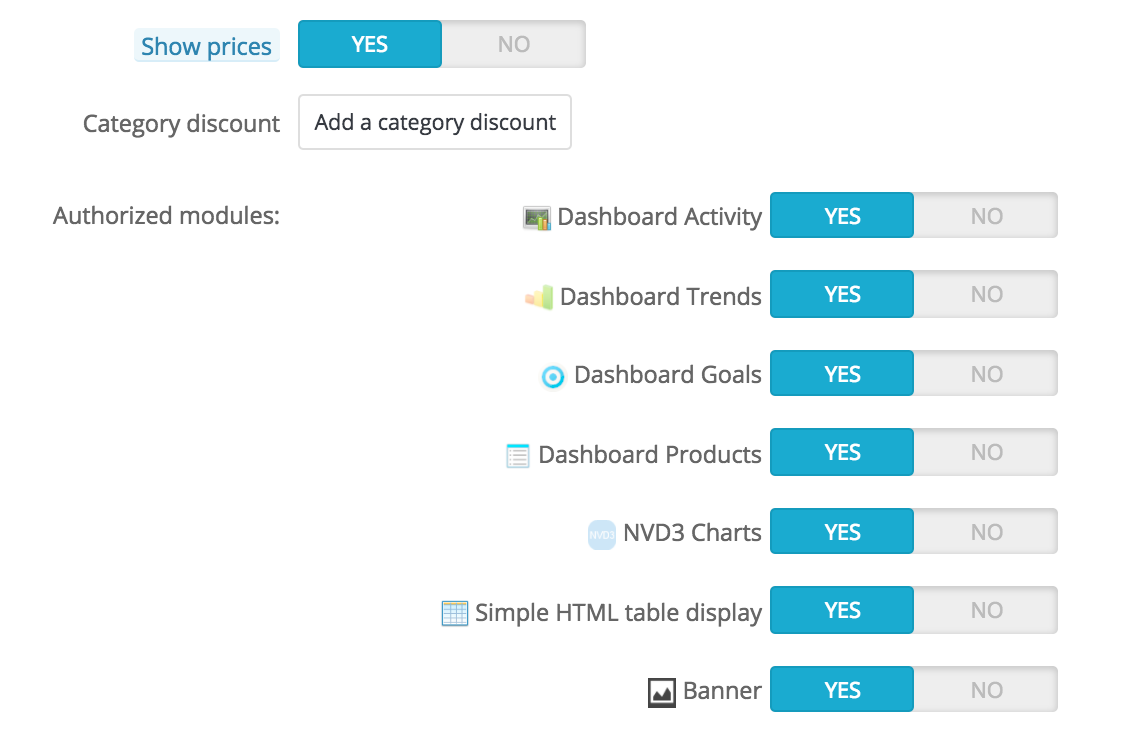Disable the Dashboard Activity module with NO
This screenshot has width=1128, height=732.
[x=986, y=215]
